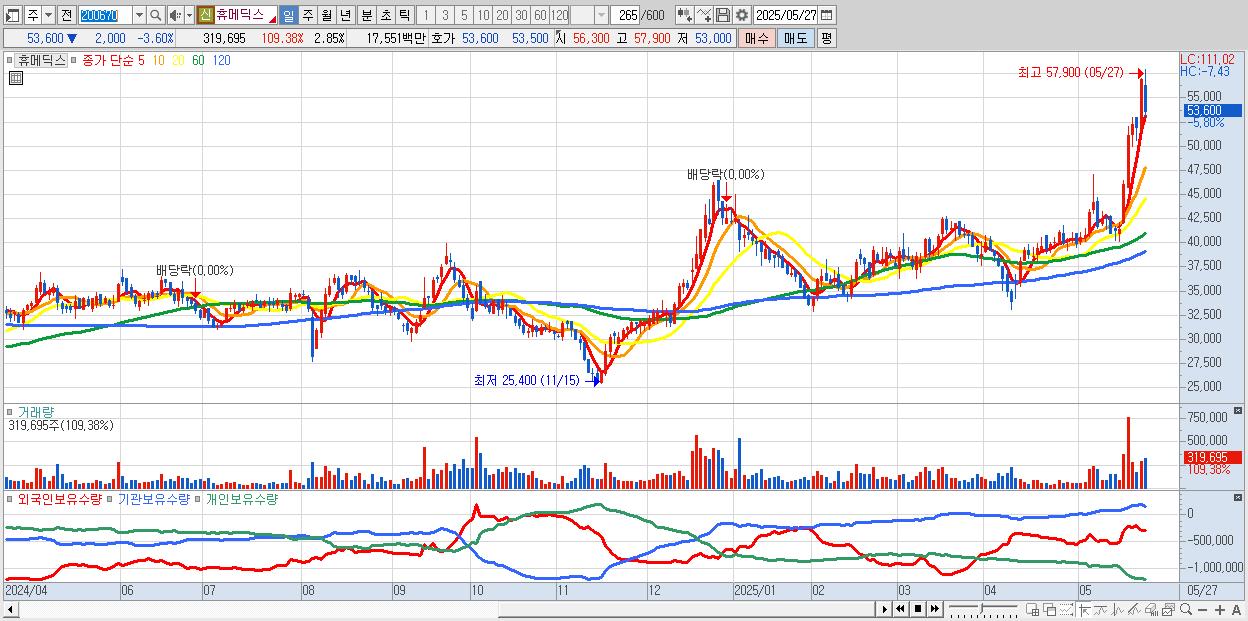
Task: Select the 10 interval button
Action: pyautogui.click(x=483, y=15)
